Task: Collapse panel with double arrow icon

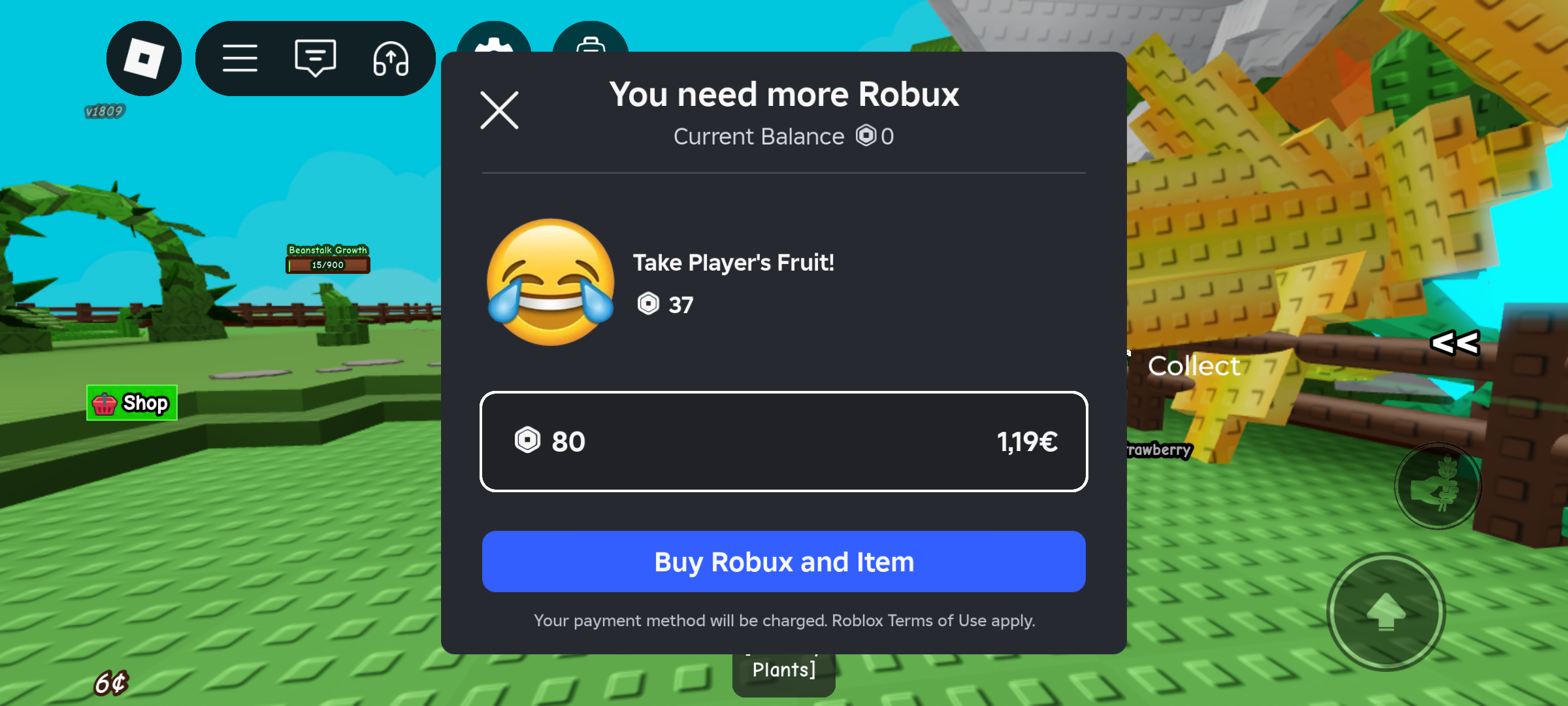Action: (1455, 343)
